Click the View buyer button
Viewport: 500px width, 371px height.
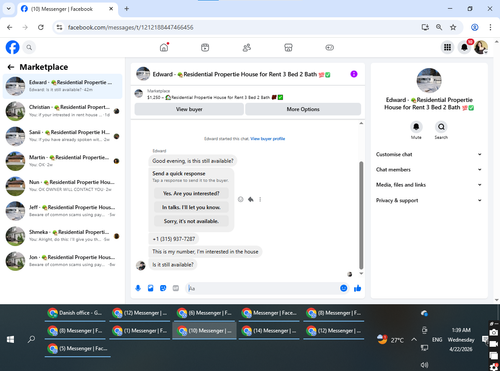pos(189,109)
